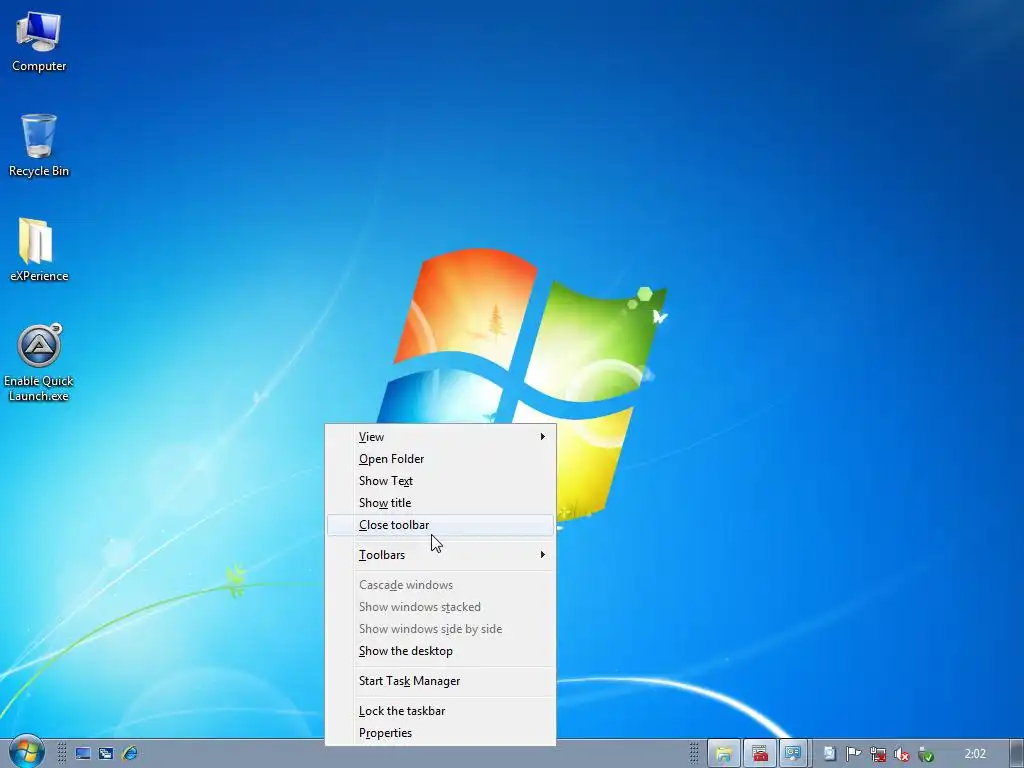
Task: Click the disconnected network tray icon
Action: click(x=878, y=754)
